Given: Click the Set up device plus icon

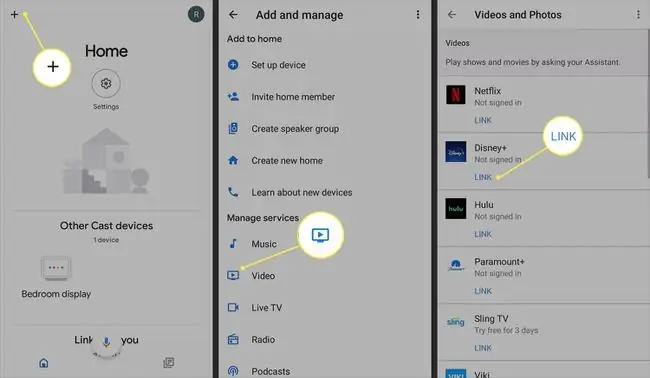Looking at the screenshot, I should pos(233,65).
